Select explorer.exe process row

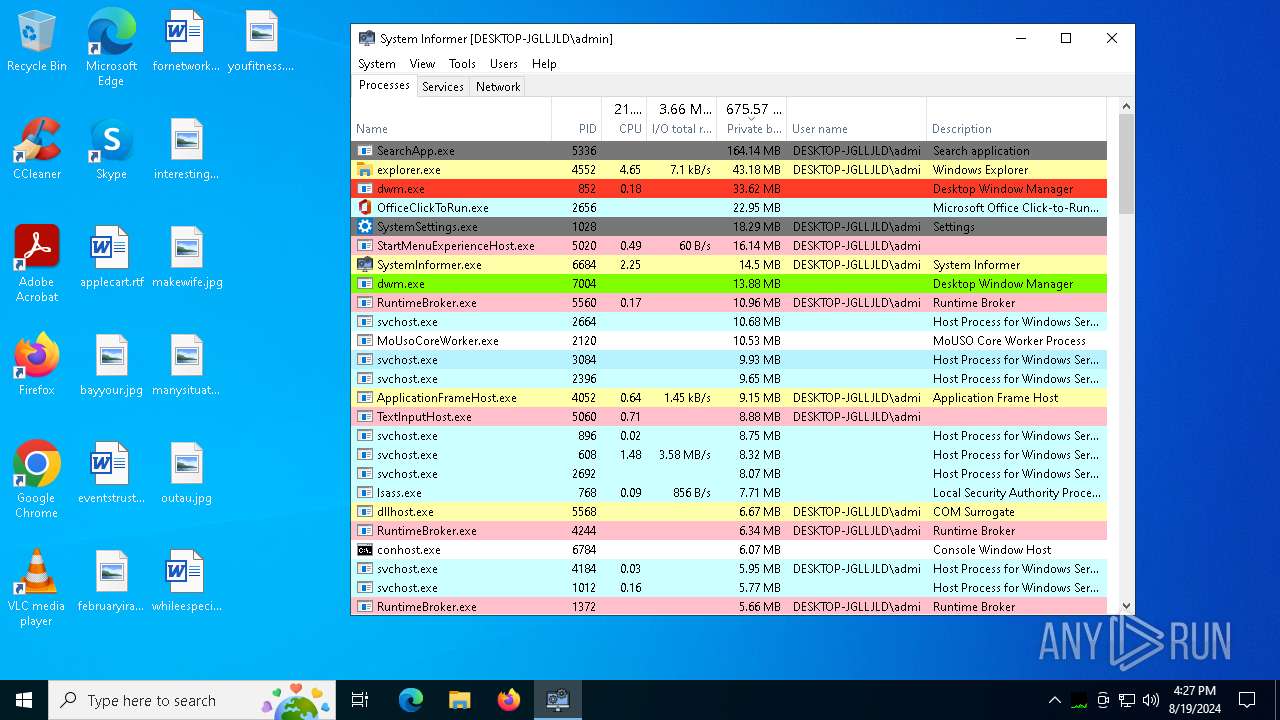(x=729, y=170)
